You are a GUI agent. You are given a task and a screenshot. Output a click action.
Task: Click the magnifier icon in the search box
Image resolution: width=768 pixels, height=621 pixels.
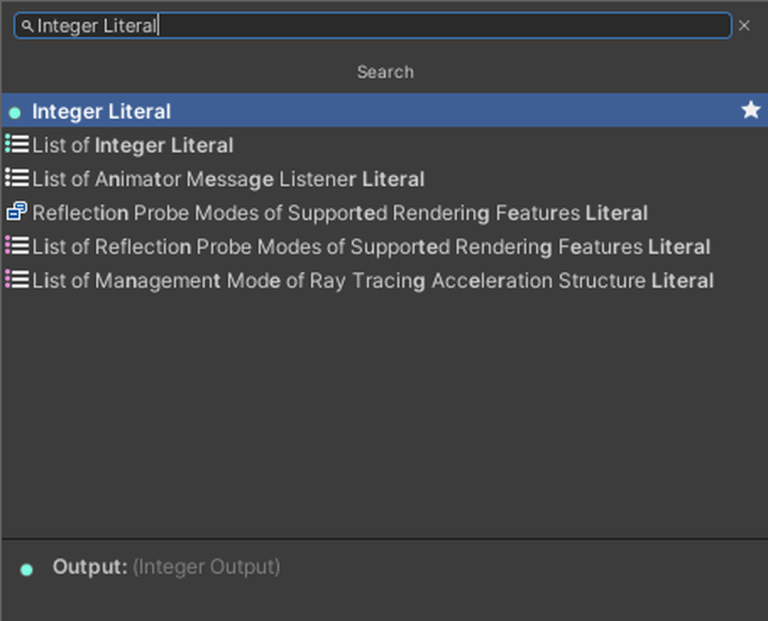(27, 26)
